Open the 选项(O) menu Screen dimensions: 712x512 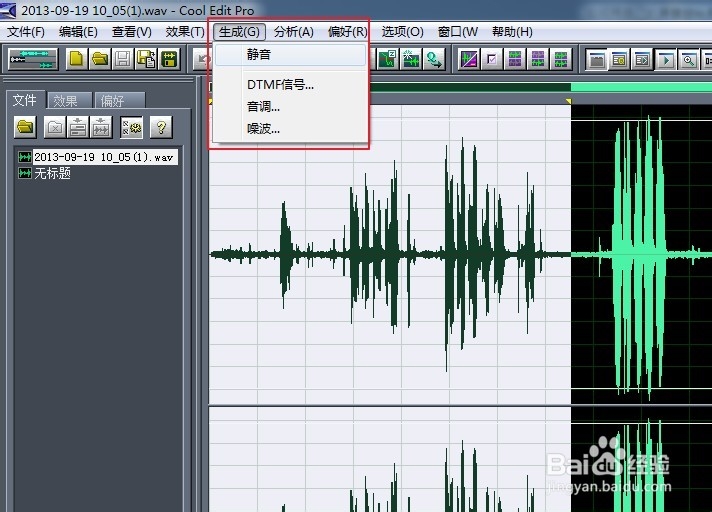point(402,32)
